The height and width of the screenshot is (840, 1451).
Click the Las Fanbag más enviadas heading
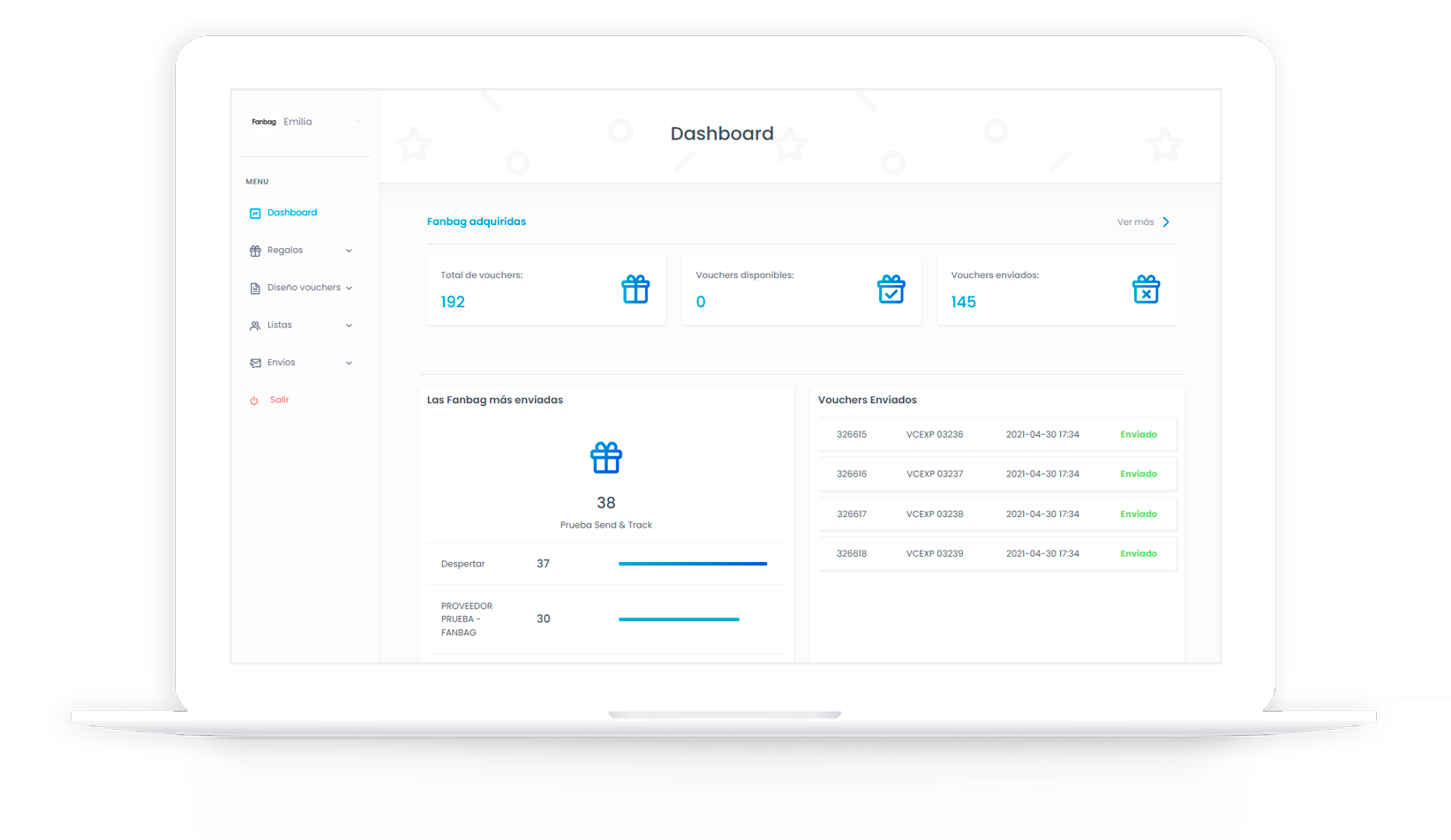tap(495, 400)
